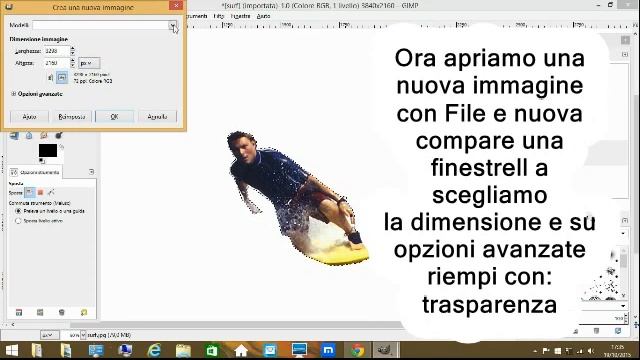Click the surf.jpg status bar text
The height and width of the screenshot is (360, 640).
[109, 335]
